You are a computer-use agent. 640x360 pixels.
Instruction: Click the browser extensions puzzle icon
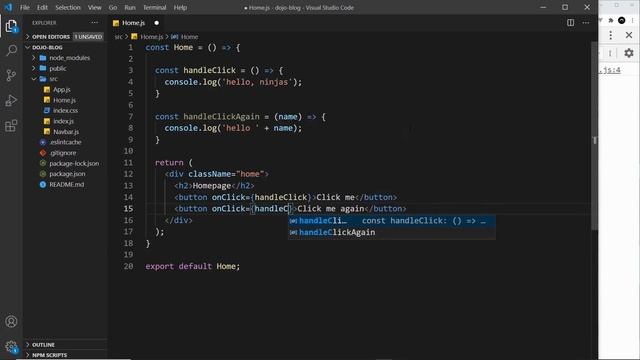(611, 20)
